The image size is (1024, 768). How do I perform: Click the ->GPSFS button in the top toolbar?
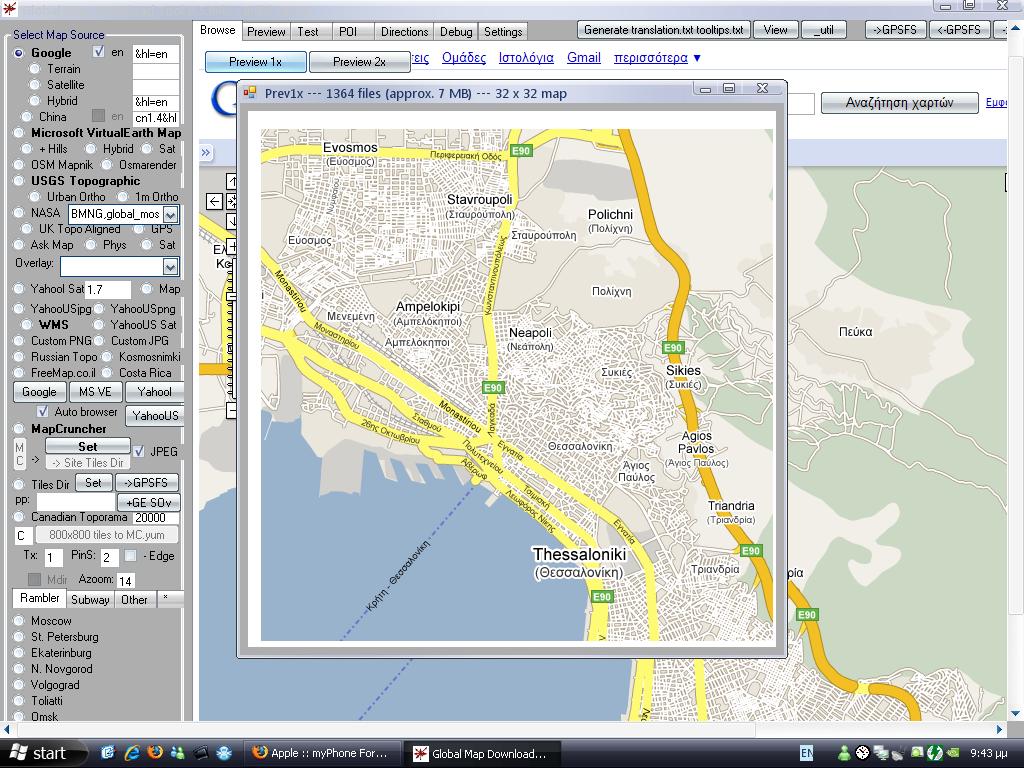click(x=895, y=30)
